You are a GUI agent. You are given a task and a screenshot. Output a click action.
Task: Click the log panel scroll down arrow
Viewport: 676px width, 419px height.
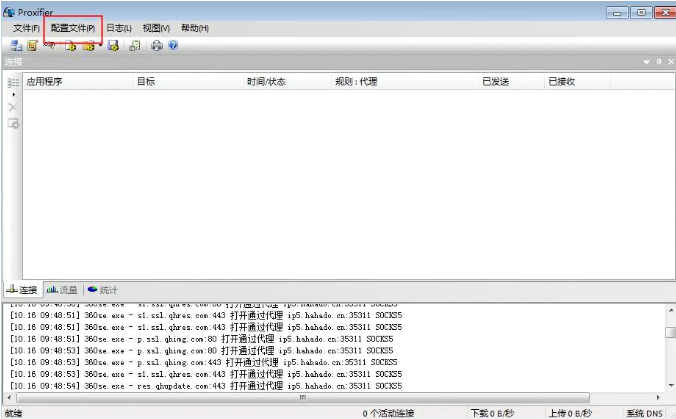click(670, 385)
